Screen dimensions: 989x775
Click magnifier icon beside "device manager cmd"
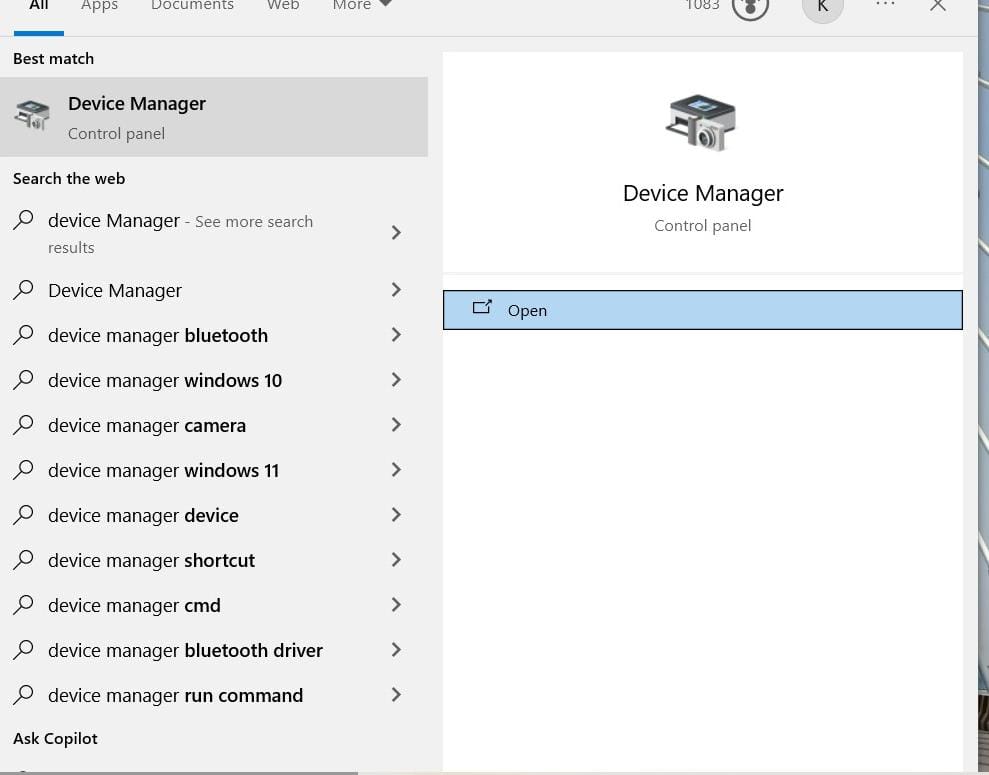click(23, 605)
